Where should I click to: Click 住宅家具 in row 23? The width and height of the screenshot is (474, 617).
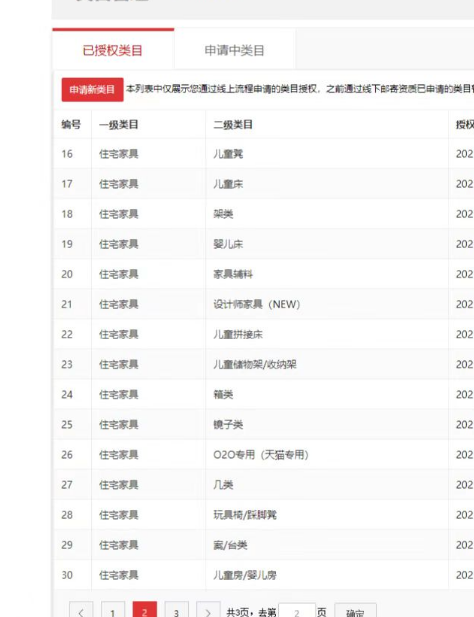(x=119, y=364)
